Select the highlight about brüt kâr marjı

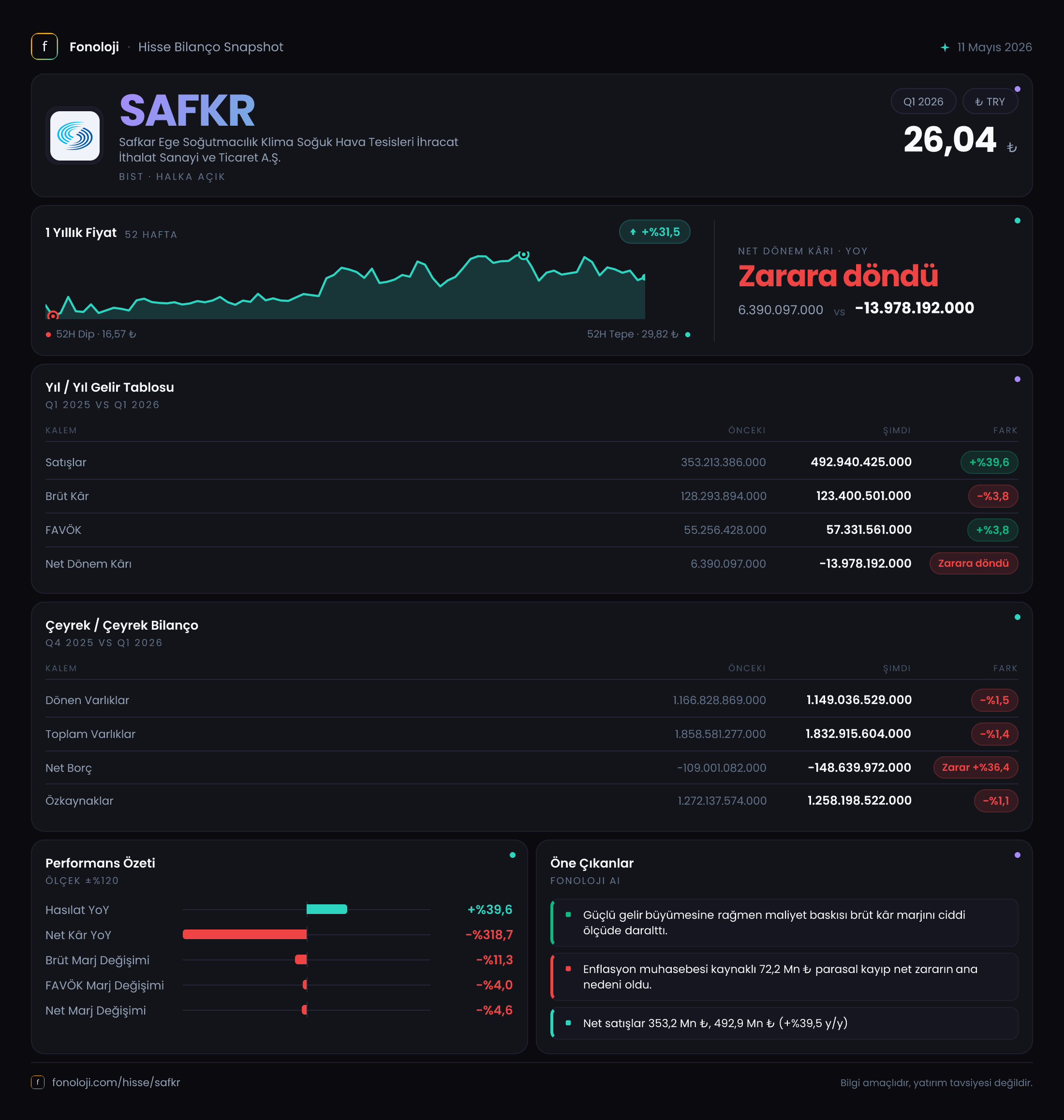pyautogui.click(x=784, y=923)
